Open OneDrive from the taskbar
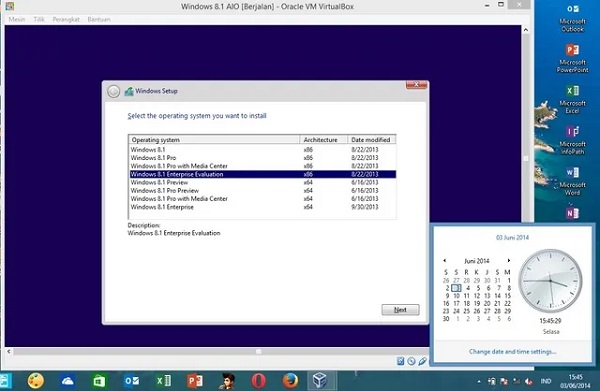This screenshot has height=391, width=600. (68, 381)
